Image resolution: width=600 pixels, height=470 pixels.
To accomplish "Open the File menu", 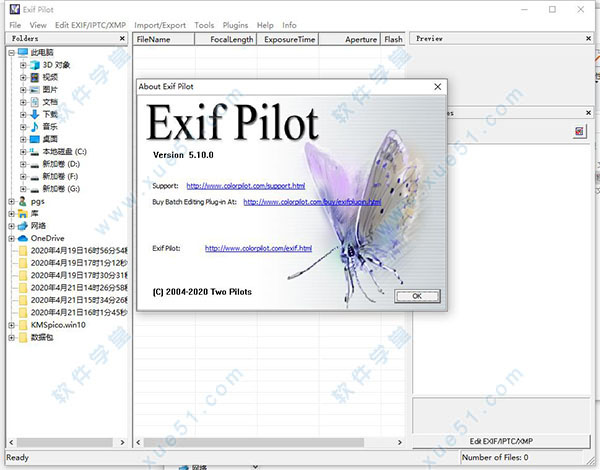I will tap(15, 25).
